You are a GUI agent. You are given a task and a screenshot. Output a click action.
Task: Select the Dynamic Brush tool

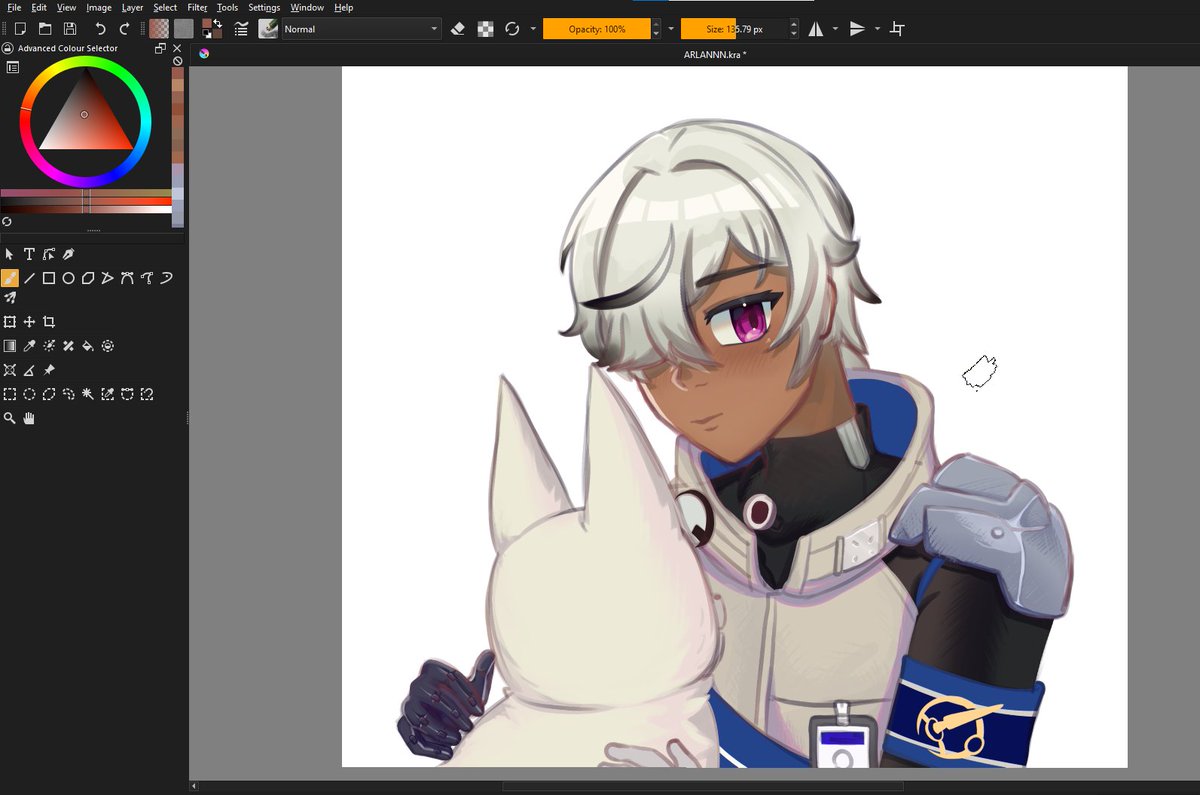coord(166,278)
